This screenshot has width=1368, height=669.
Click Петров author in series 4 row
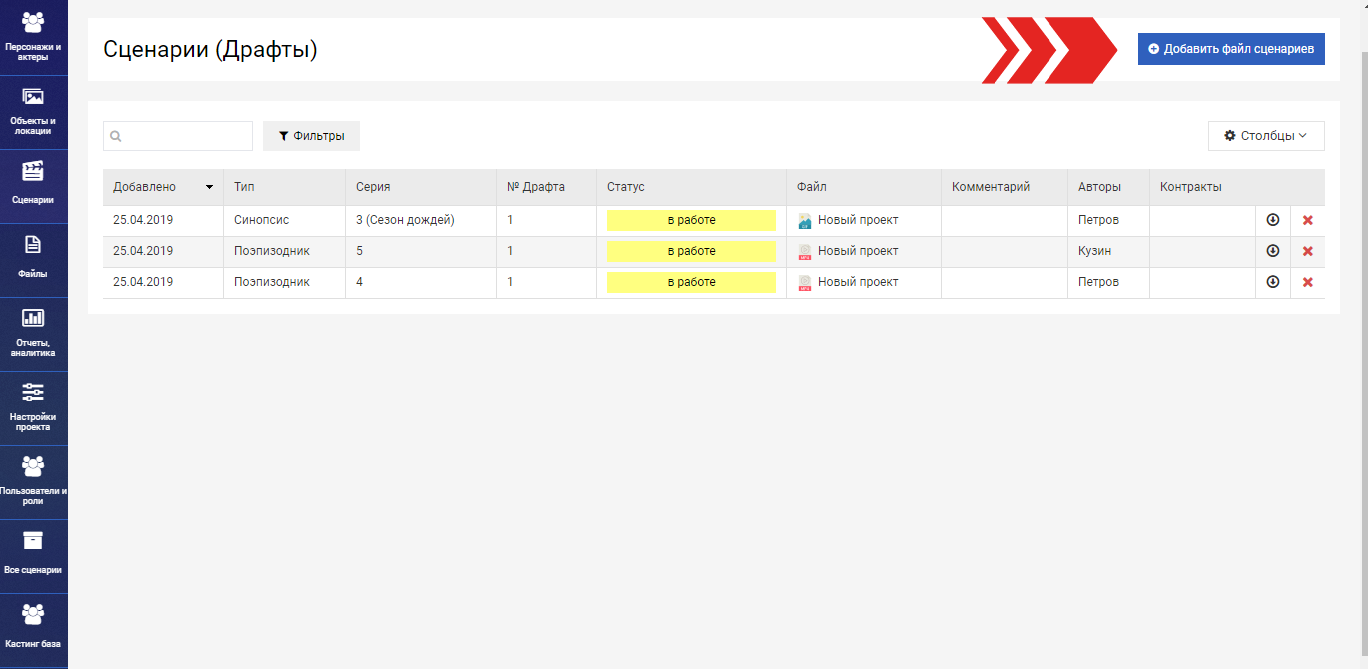pyautogui.click(x=1098, y=282)
